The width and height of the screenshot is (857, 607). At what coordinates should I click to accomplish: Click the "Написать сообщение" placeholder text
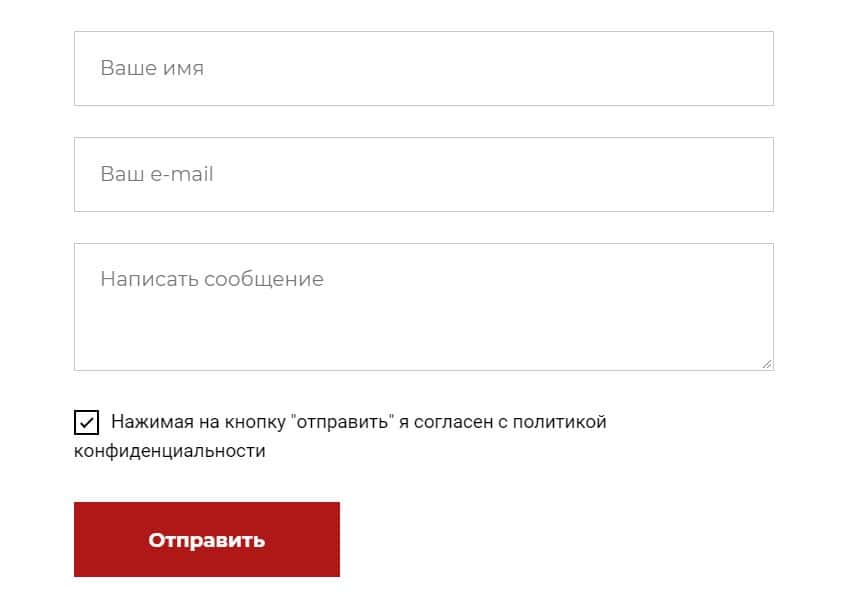(212, 279)
